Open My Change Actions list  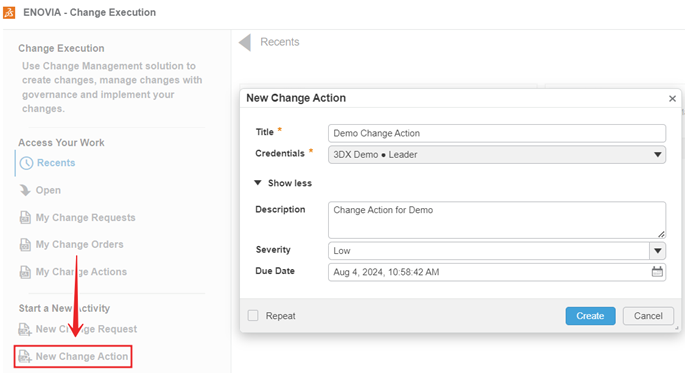tap(81, 272)
